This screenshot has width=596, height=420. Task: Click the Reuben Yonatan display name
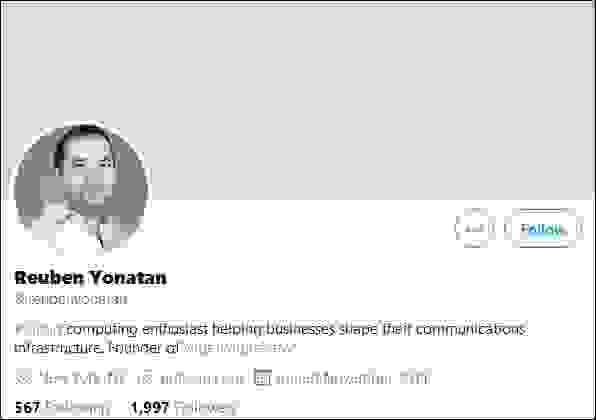pos(90,278)
